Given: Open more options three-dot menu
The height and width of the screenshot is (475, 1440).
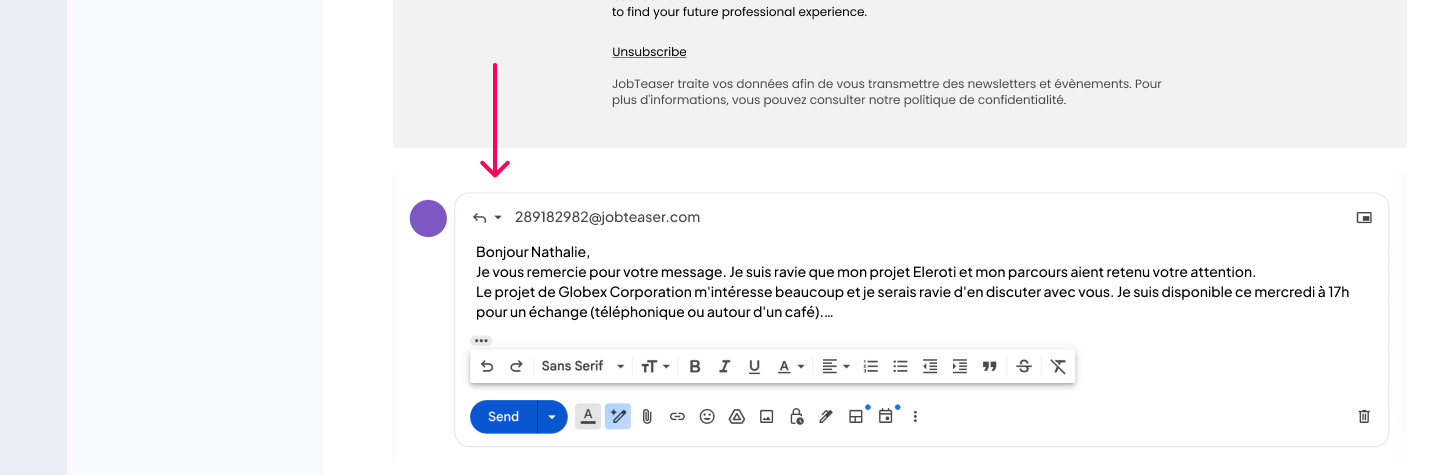Looking at the screenshot, I should point(915,417).
